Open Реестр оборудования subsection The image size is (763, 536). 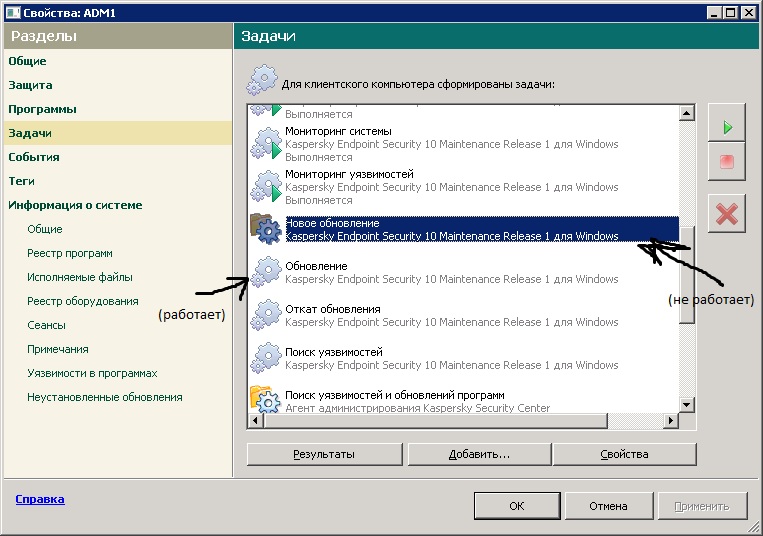(x=83, y=301)
